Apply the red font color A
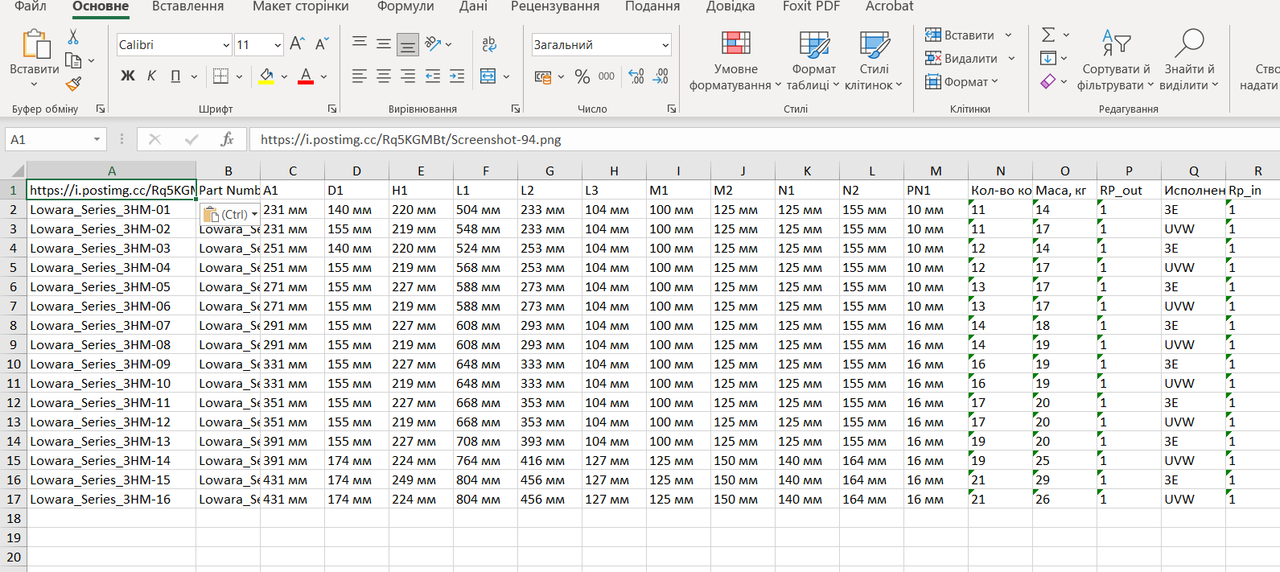This screenshot has height=572, width=1280. [306, 76]
